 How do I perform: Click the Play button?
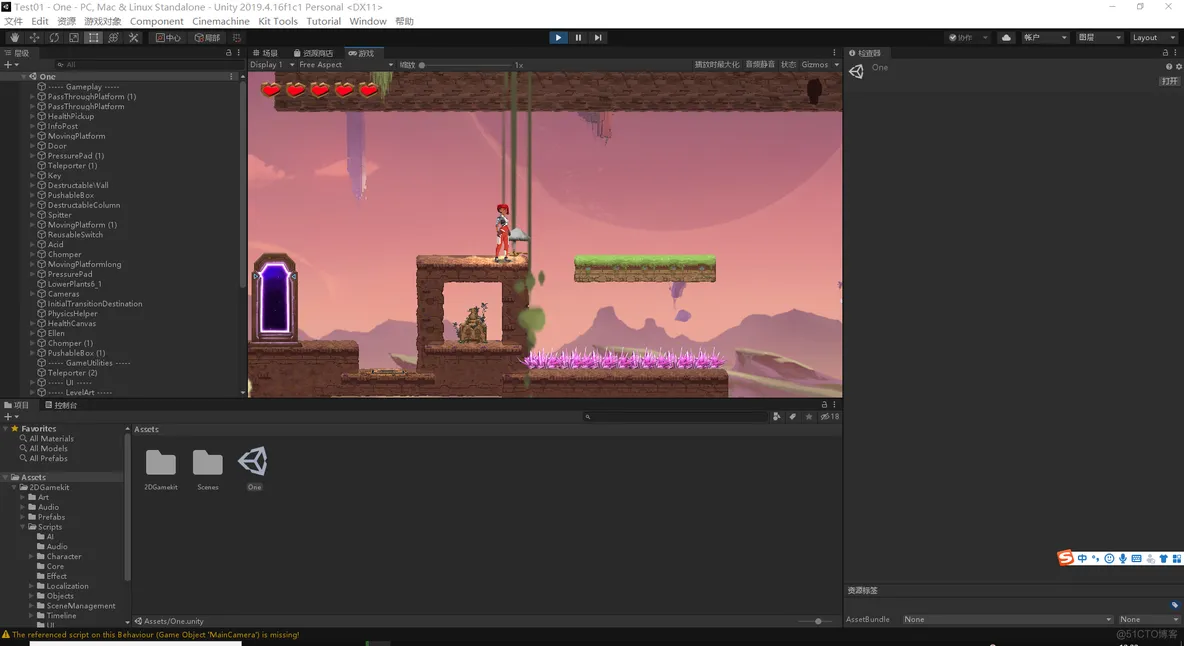pos(558,38)
